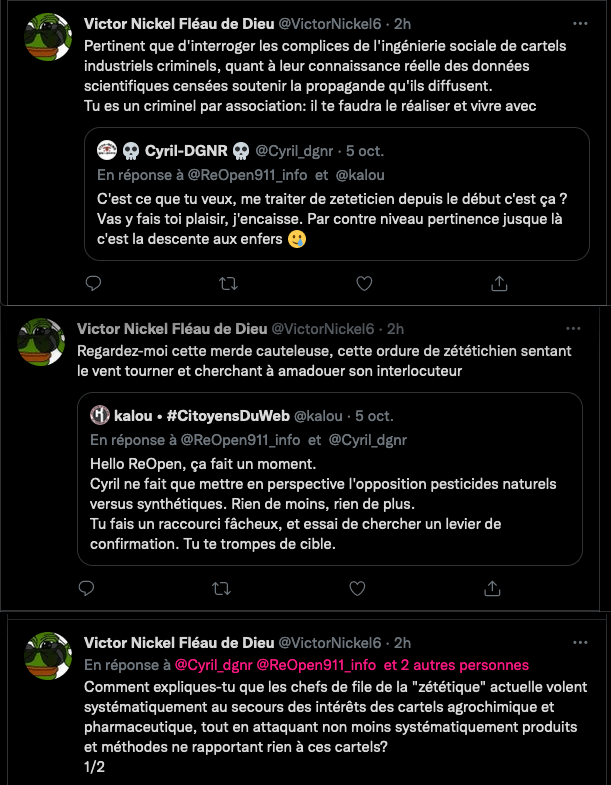Open more options on the "Regardez-moi" tweet
The image size is (611, 785).
click(x=572, y=328)
